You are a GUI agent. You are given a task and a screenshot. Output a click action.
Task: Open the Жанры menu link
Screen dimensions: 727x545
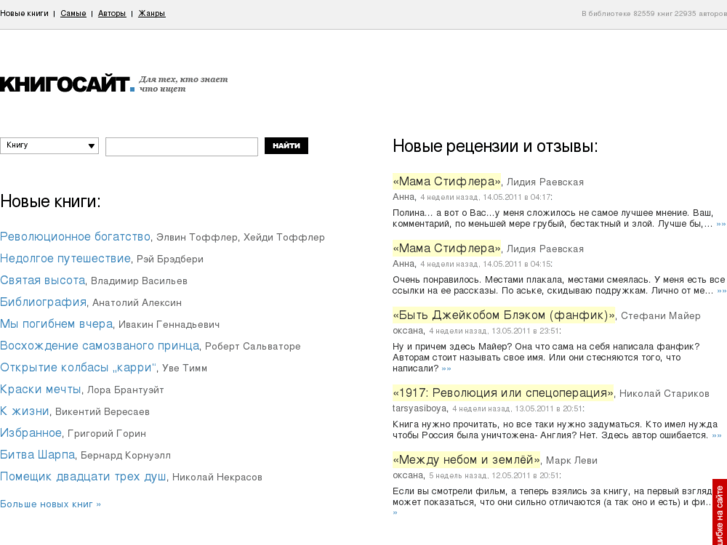152,13
